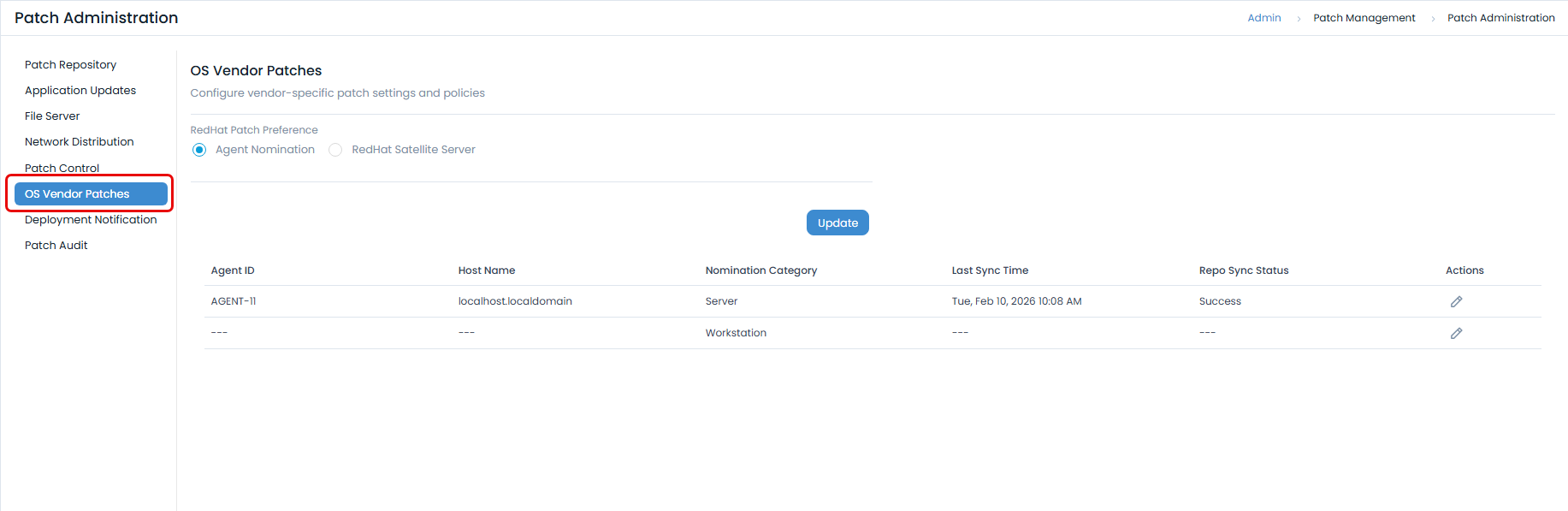Open File Server settings
The height and width of the screenshot is (511, 1568).
(x=52, y=116)
